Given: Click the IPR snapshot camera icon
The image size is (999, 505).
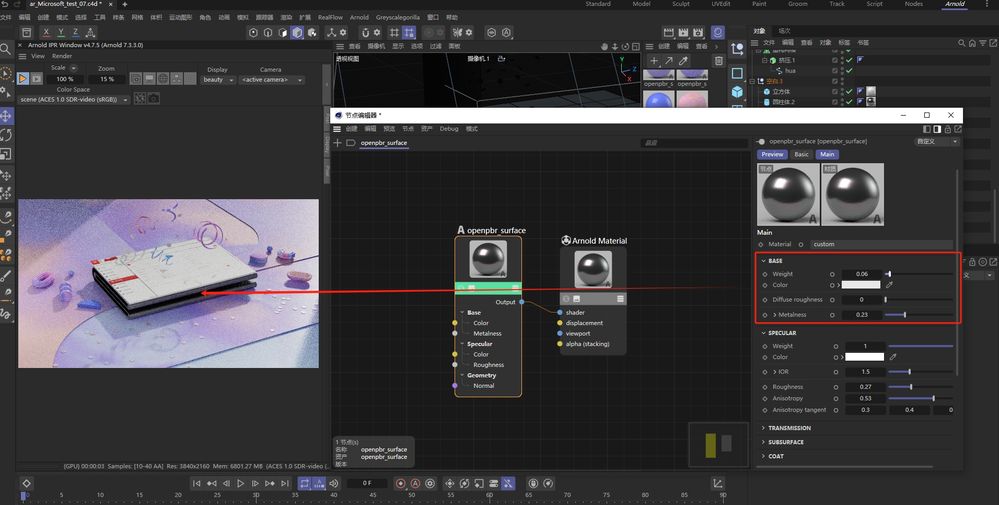Looking at the screenshot, I should [x=154, y=99].
